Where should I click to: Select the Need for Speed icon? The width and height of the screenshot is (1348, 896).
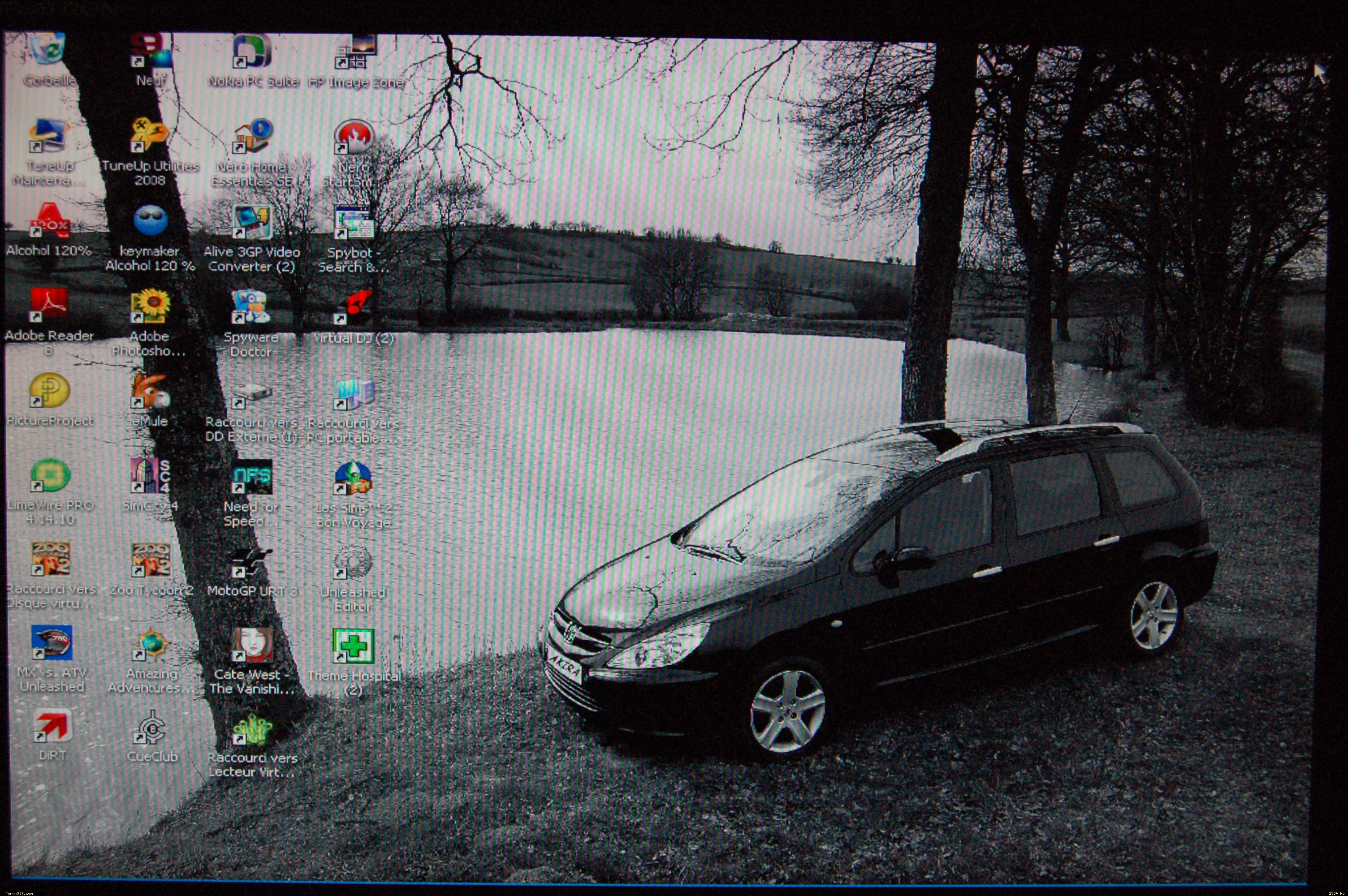pos(252,478)
